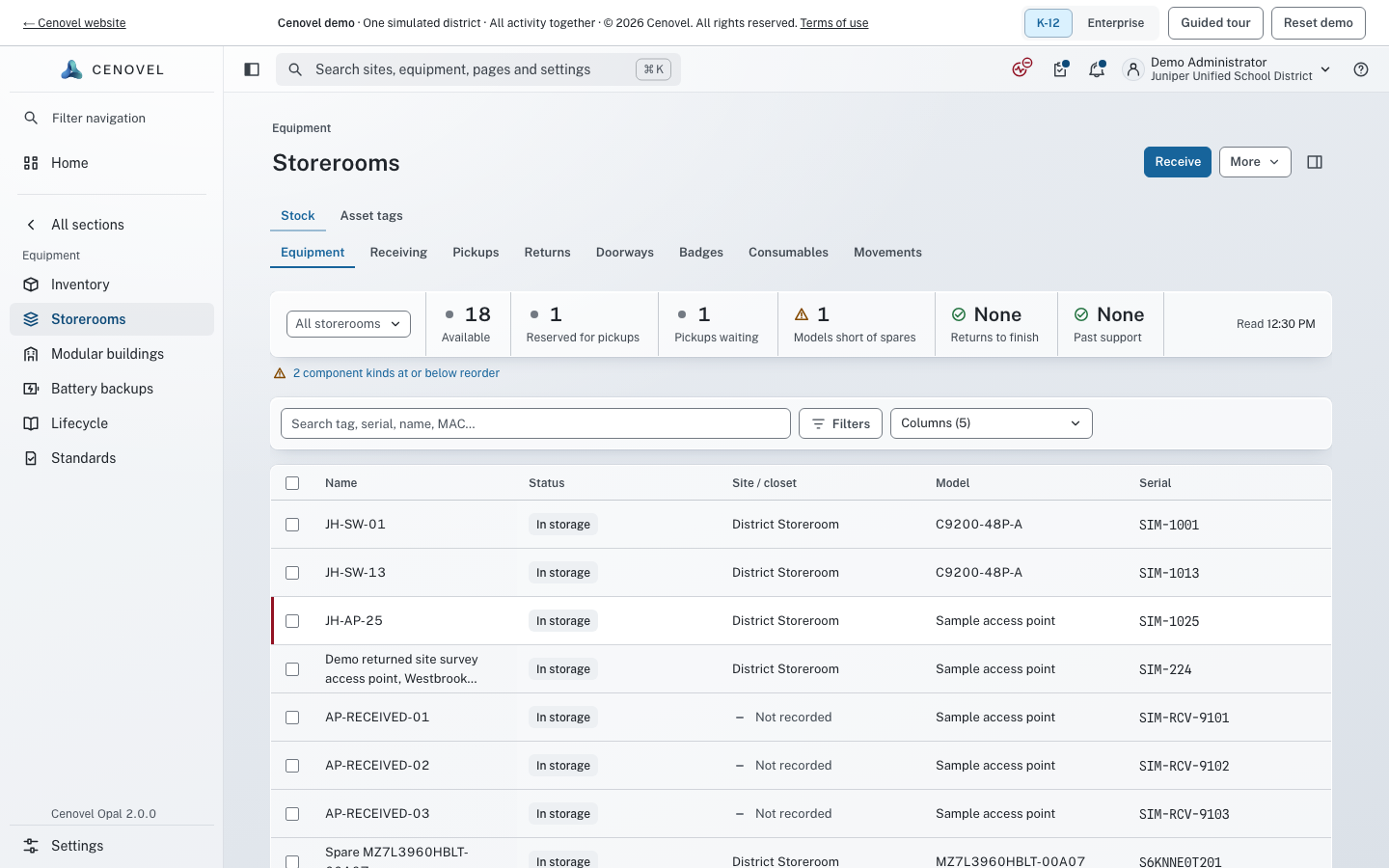This screenshot has height=868, width=1389.
Task: Open the All storerooms dropdown
Action: [x=348, y=324]
